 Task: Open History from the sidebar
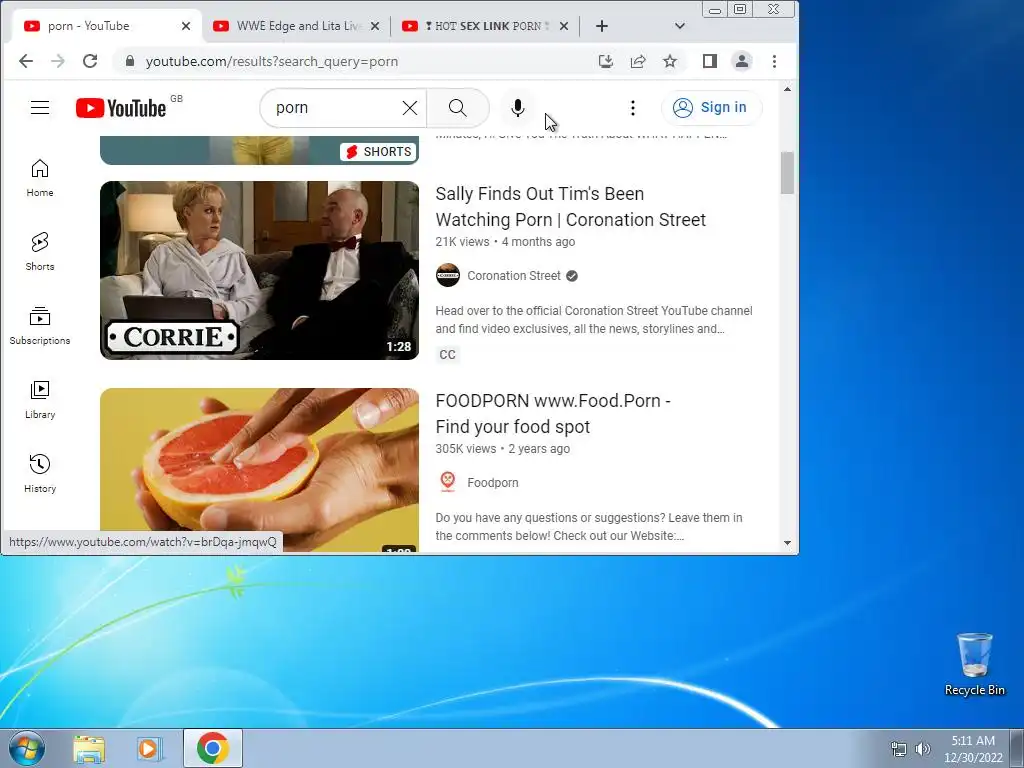coord(40,473)
